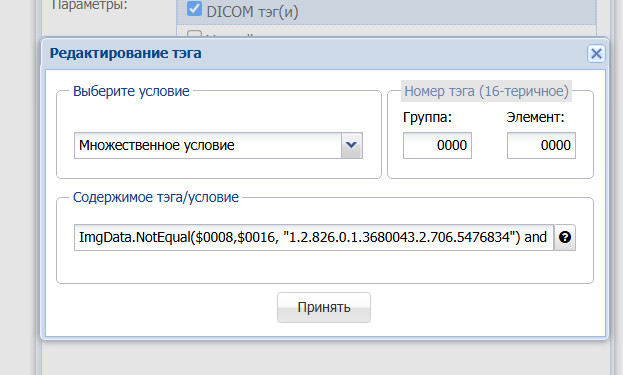Click the Содержимое тэга/условие group label

tap(156, 197)
